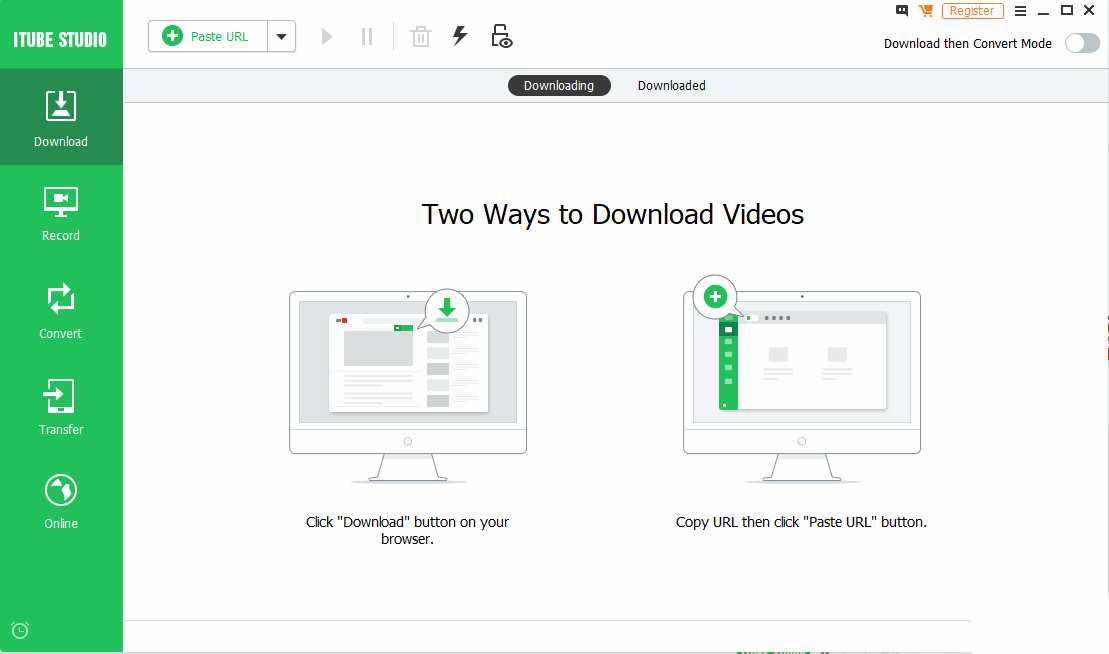
Task: Click "Two Ways to Download Videos" heading
Action: [612, 214]
